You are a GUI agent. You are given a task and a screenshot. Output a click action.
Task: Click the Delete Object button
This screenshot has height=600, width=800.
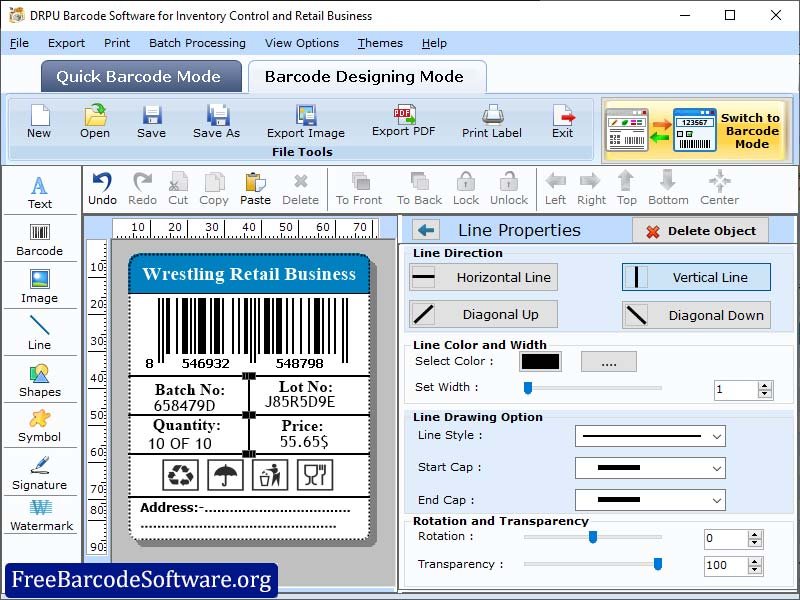coord(702,230)
